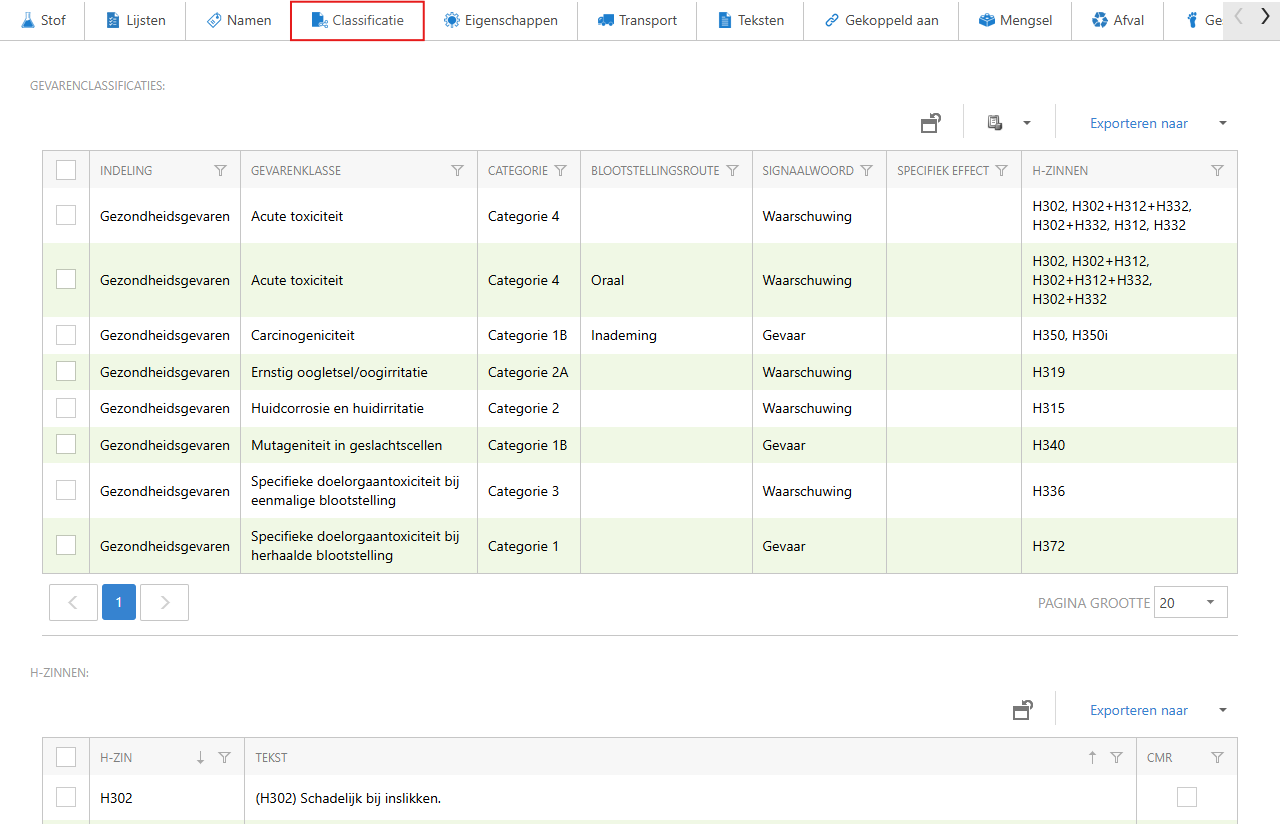Click the Mutageniteit in geslachtscellen row cell
The height and width of the screenshot is (824, 1280).
[346, 445]
